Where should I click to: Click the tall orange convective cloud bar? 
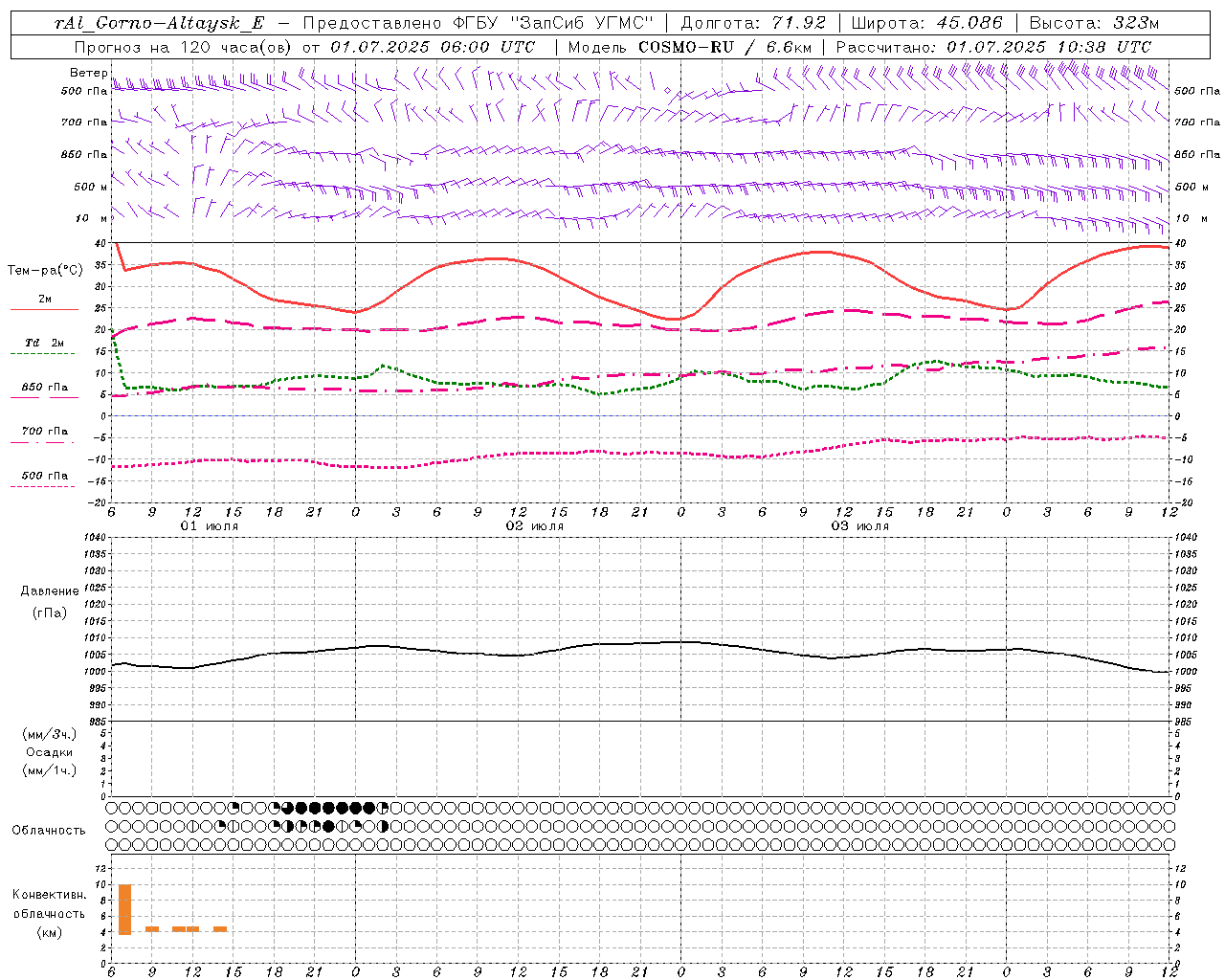(124, 909)
